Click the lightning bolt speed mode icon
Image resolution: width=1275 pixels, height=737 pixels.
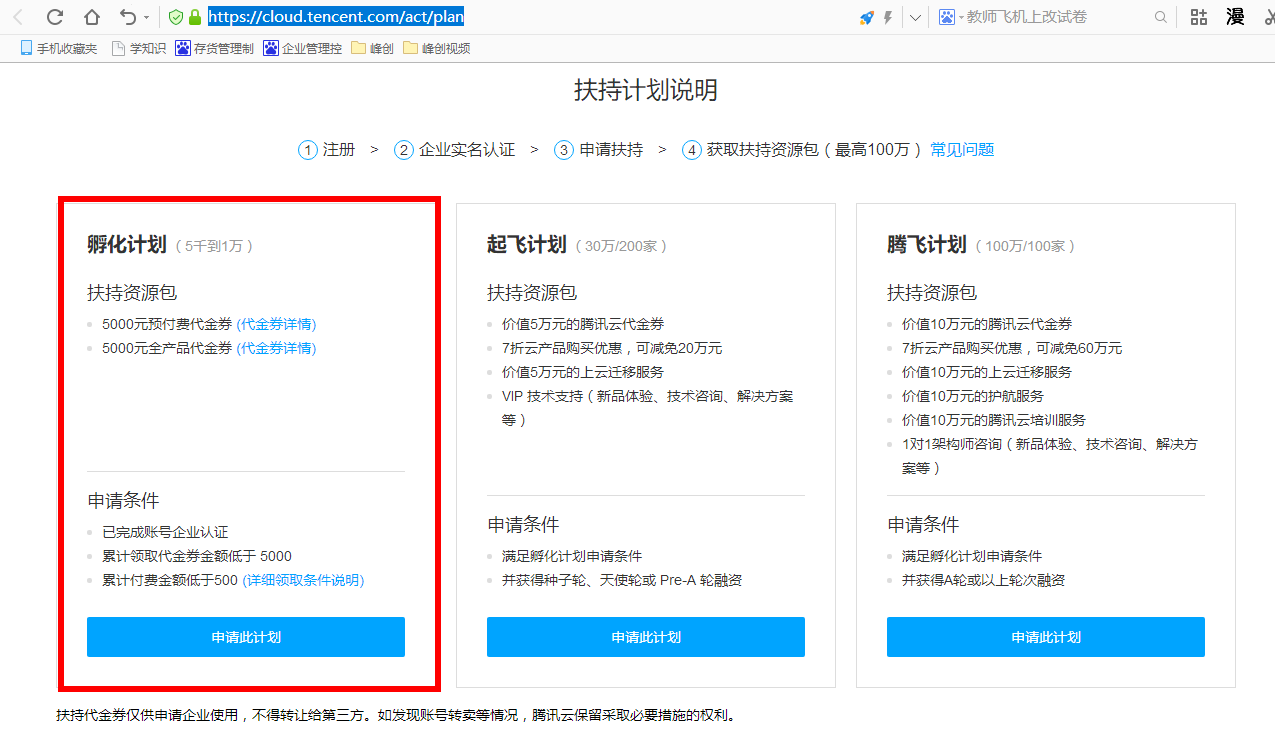(887, 17)
